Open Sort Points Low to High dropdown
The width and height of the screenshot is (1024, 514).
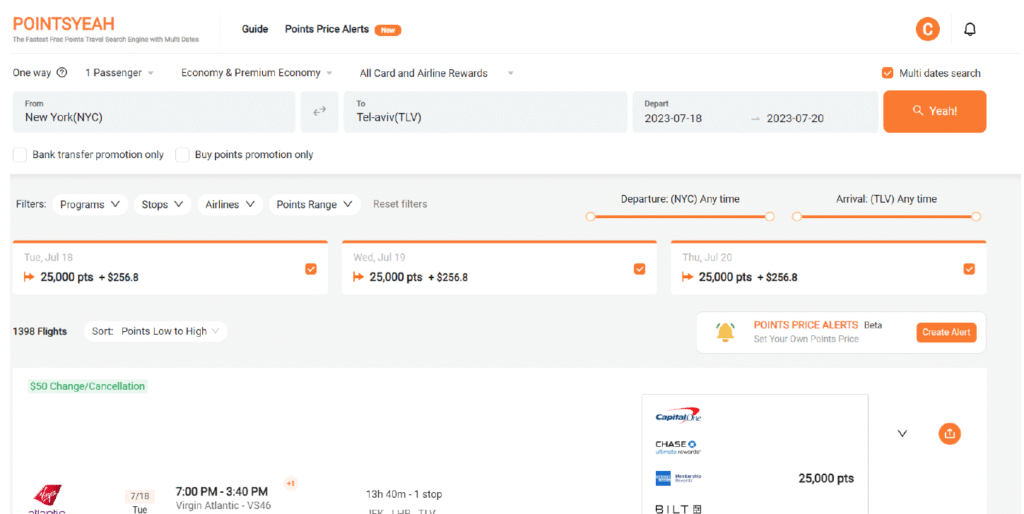[x=155, y=331]
